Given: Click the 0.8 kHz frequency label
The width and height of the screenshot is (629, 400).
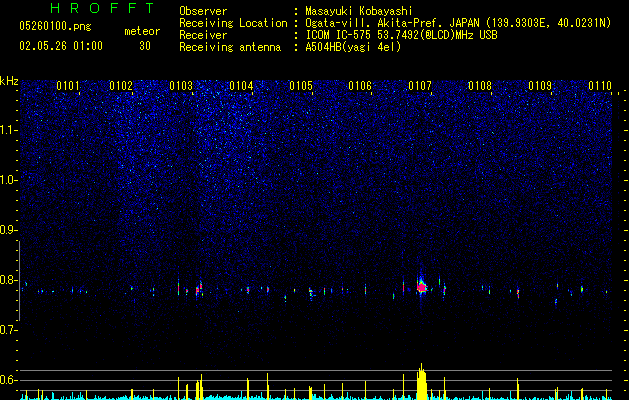Looking at the screenshot, I should [x=8, y=280].
